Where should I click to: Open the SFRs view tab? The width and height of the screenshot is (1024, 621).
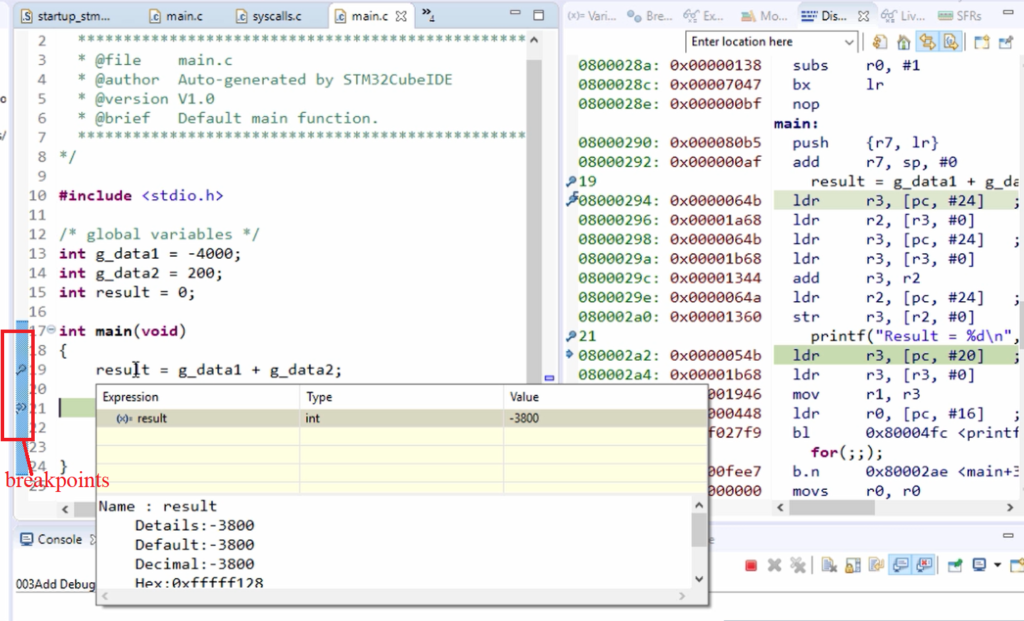959,16
